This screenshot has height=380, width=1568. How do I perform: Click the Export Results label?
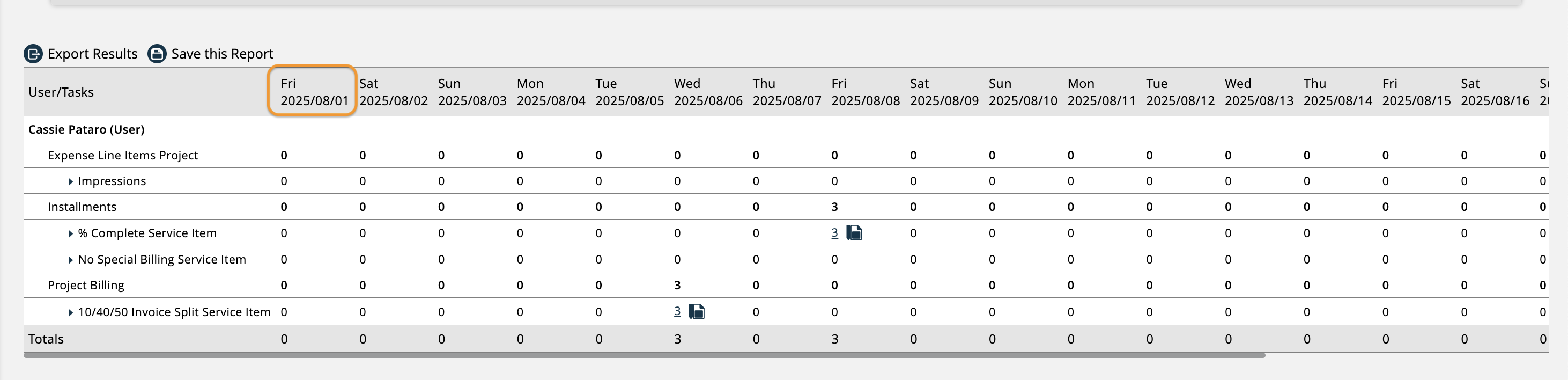93,54
